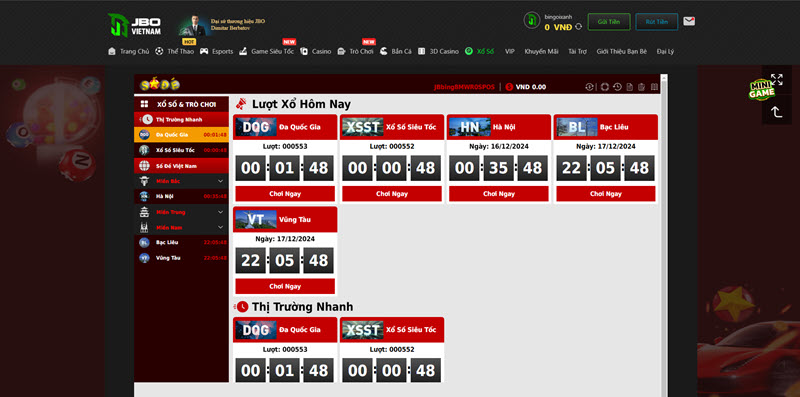Click Đa Quốc Gia card under Thị Trường Nhanh
The image size is (800, 397).
tap(285, 350)
